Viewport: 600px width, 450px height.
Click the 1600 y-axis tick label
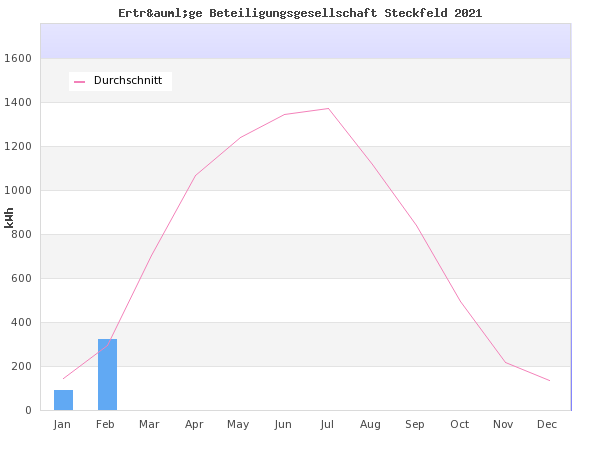(x=20, y=59)
